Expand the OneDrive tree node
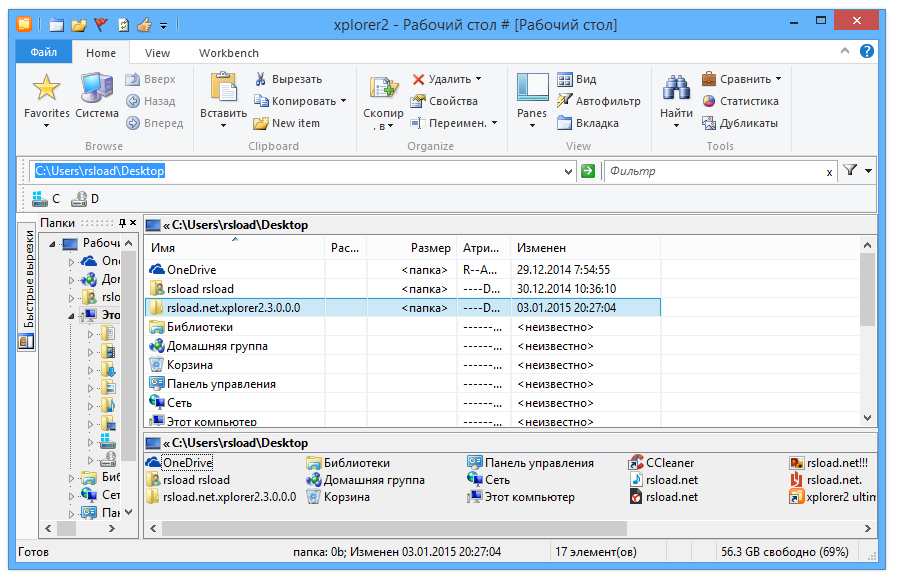This screenshot has width=910, height=582. [x=71, y=262]
